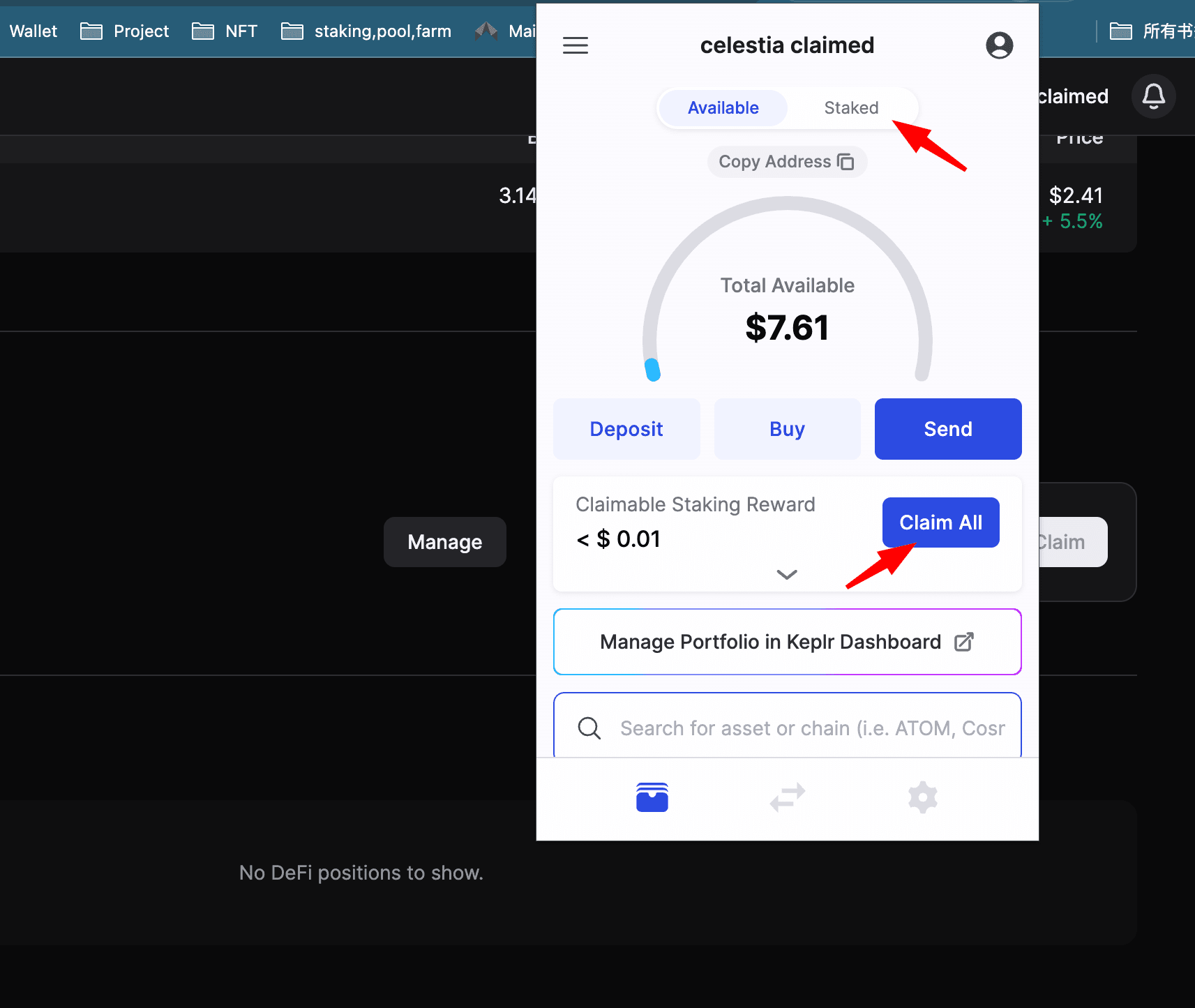Select the Available tab

[x=723, y=108]
